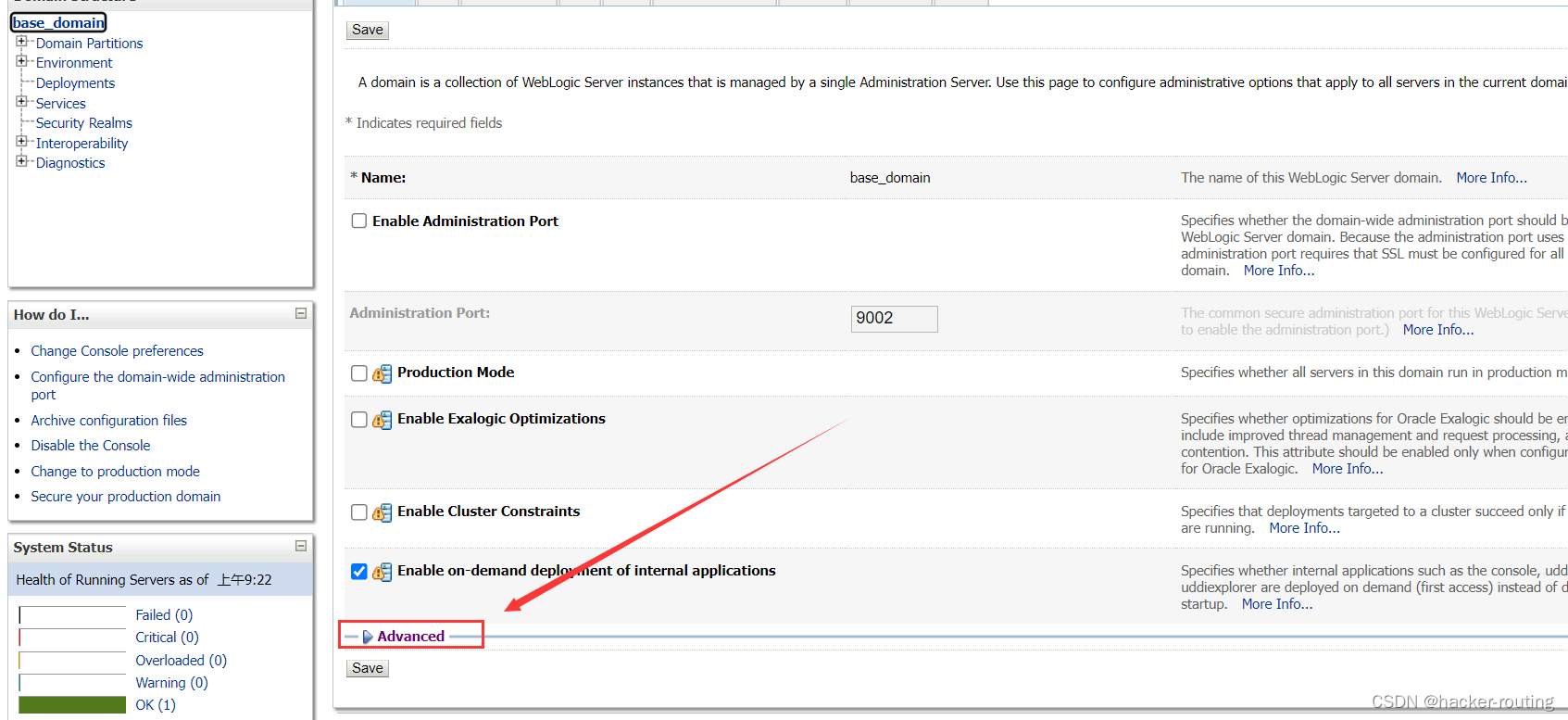Open Environment in the domain tree
Viewport: 1568px width, 720px height.
(x=74, y=63)
